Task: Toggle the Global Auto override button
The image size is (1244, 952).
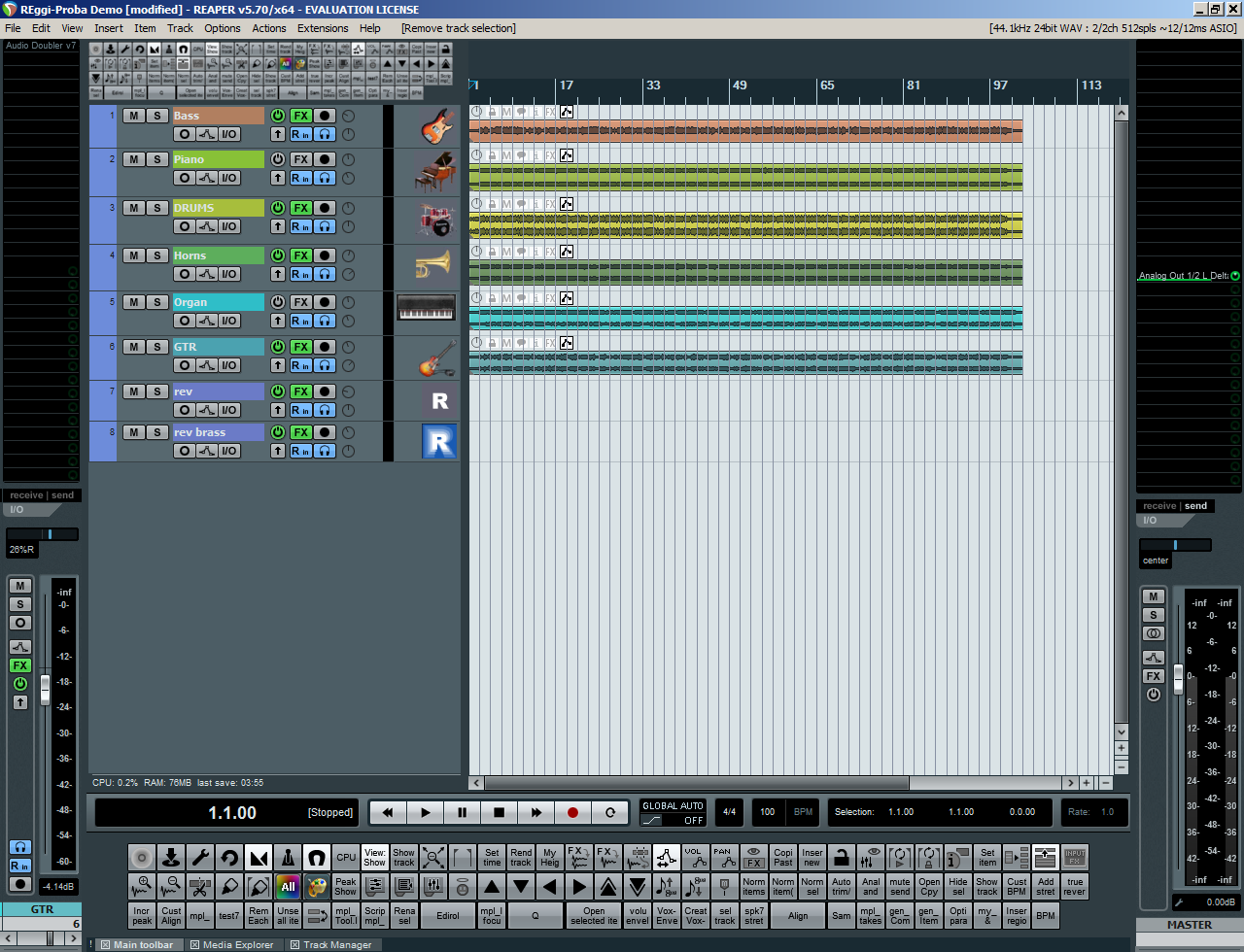Action: tap(673, 813)
